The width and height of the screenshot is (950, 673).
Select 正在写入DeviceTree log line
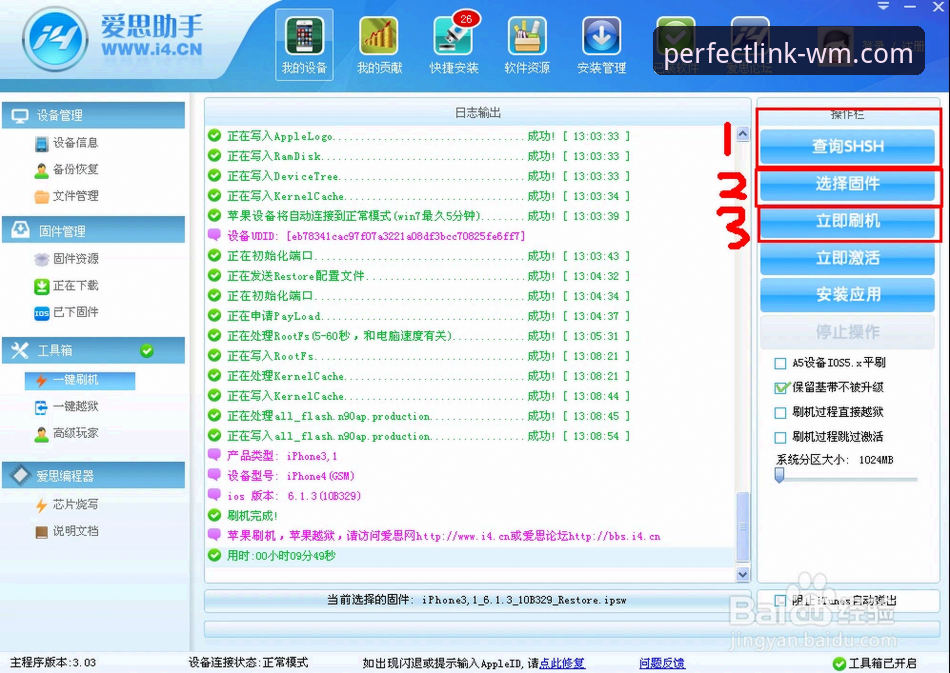pyautogui.click(x=419, y=176)
